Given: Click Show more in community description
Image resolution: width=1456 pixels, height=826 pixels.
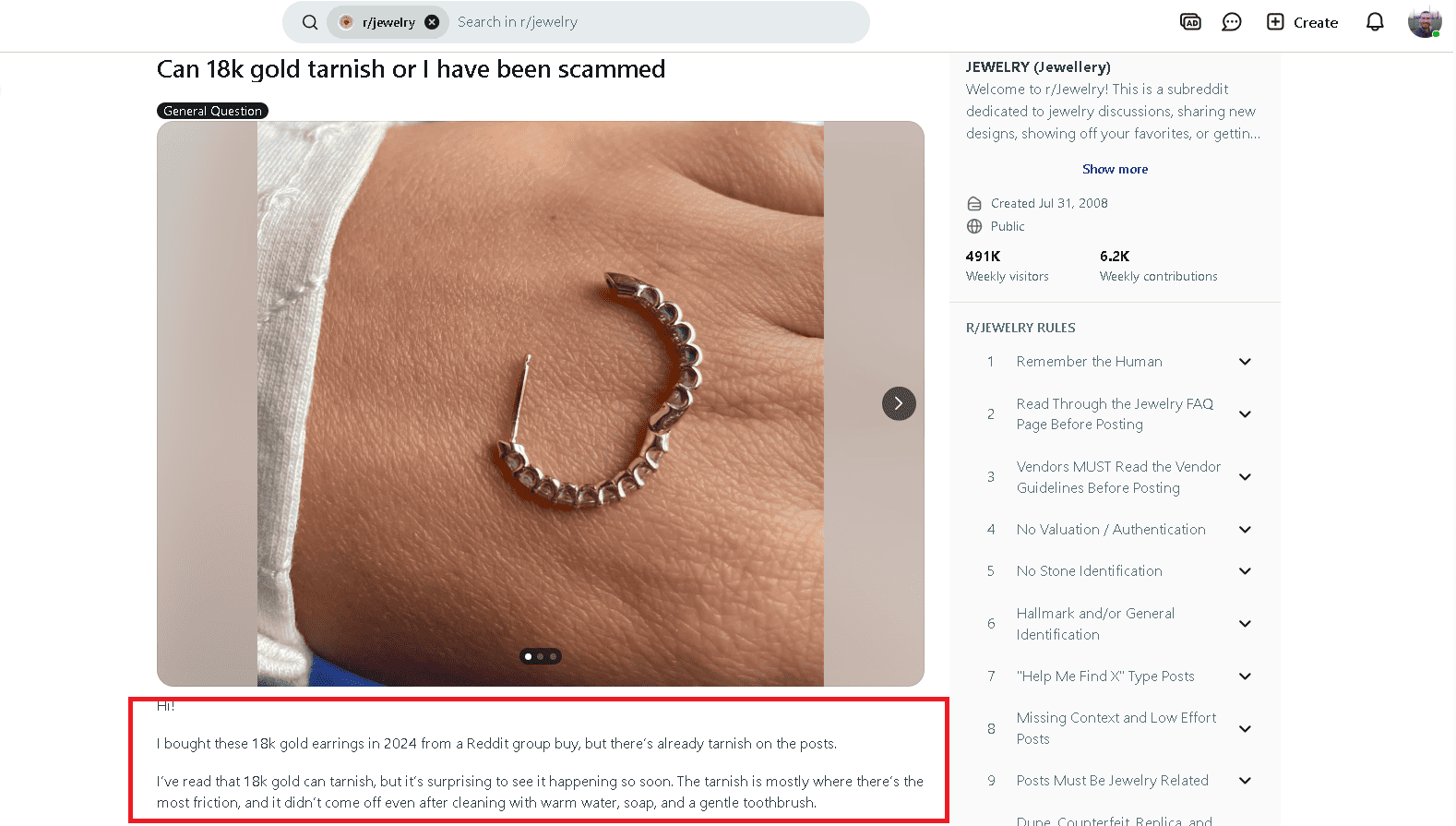Looking at the screenshot, I should 1115,169.
